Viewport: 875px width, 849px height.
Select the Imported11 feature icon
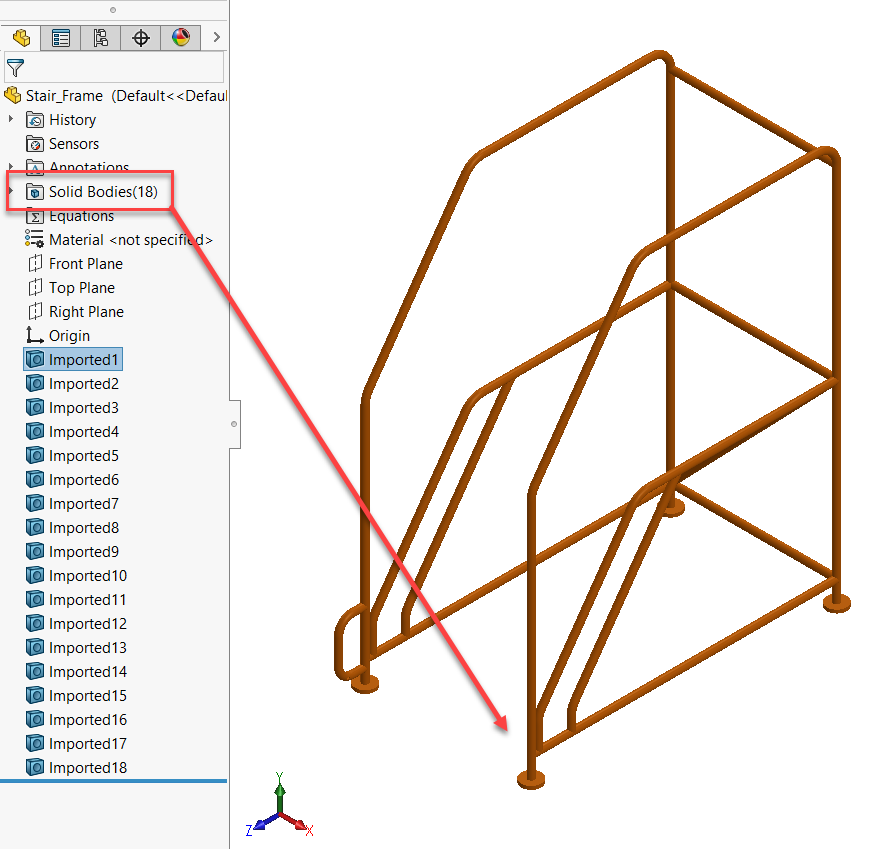[35, 599]
